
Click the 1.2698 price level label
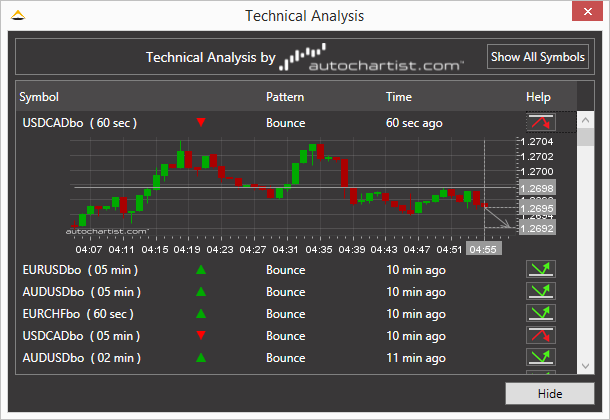coord(535,188)
